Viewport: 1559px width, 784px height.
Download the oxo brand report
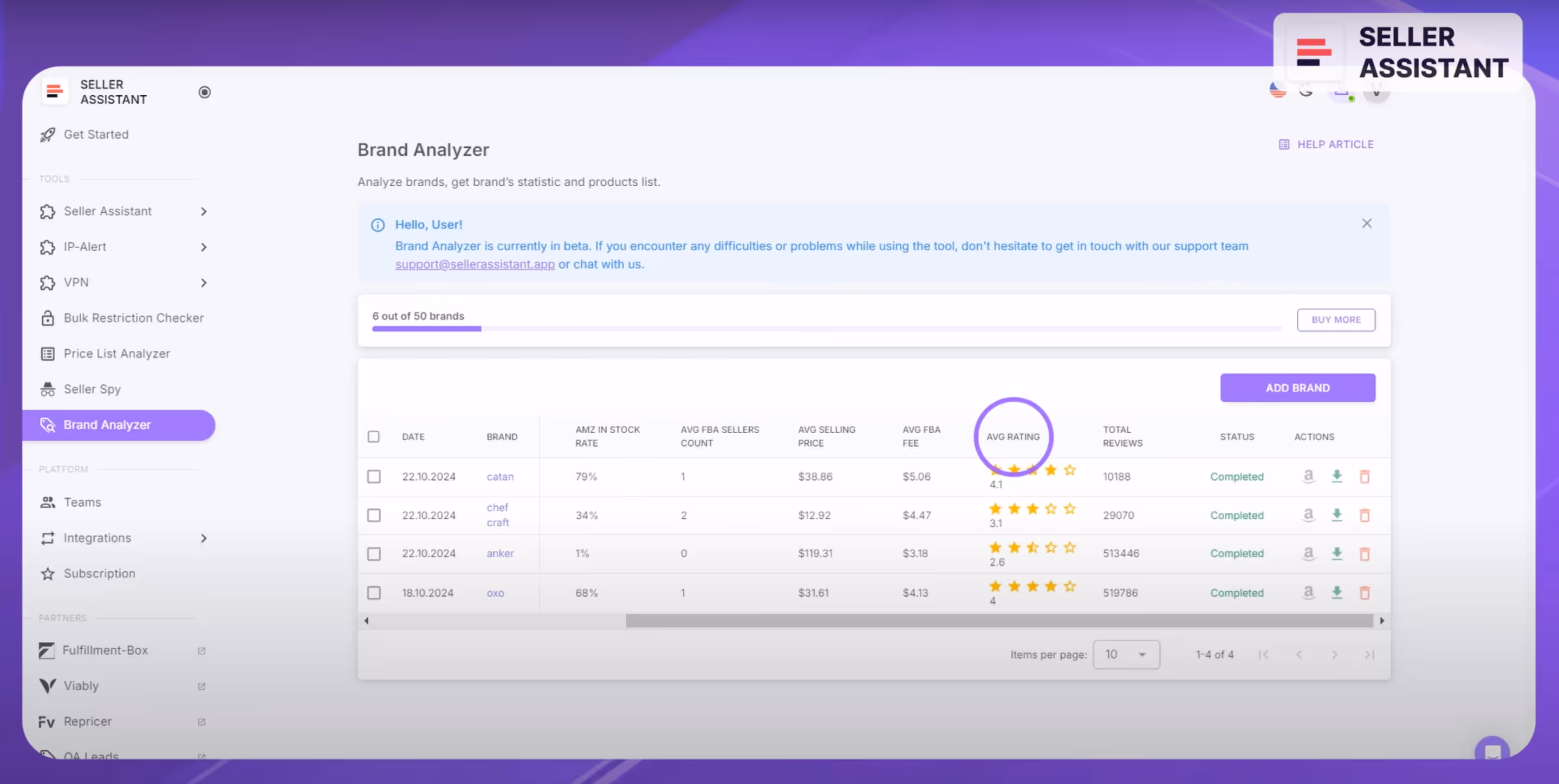pyautogui.click(x=1336, y=592)
